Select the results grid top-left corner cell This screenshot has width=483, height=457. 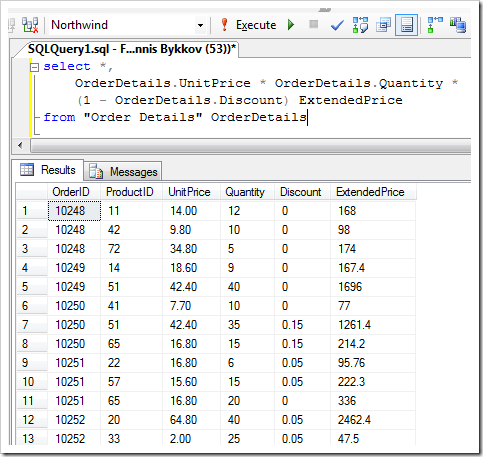pyautogui.click(x=32, y=192)
